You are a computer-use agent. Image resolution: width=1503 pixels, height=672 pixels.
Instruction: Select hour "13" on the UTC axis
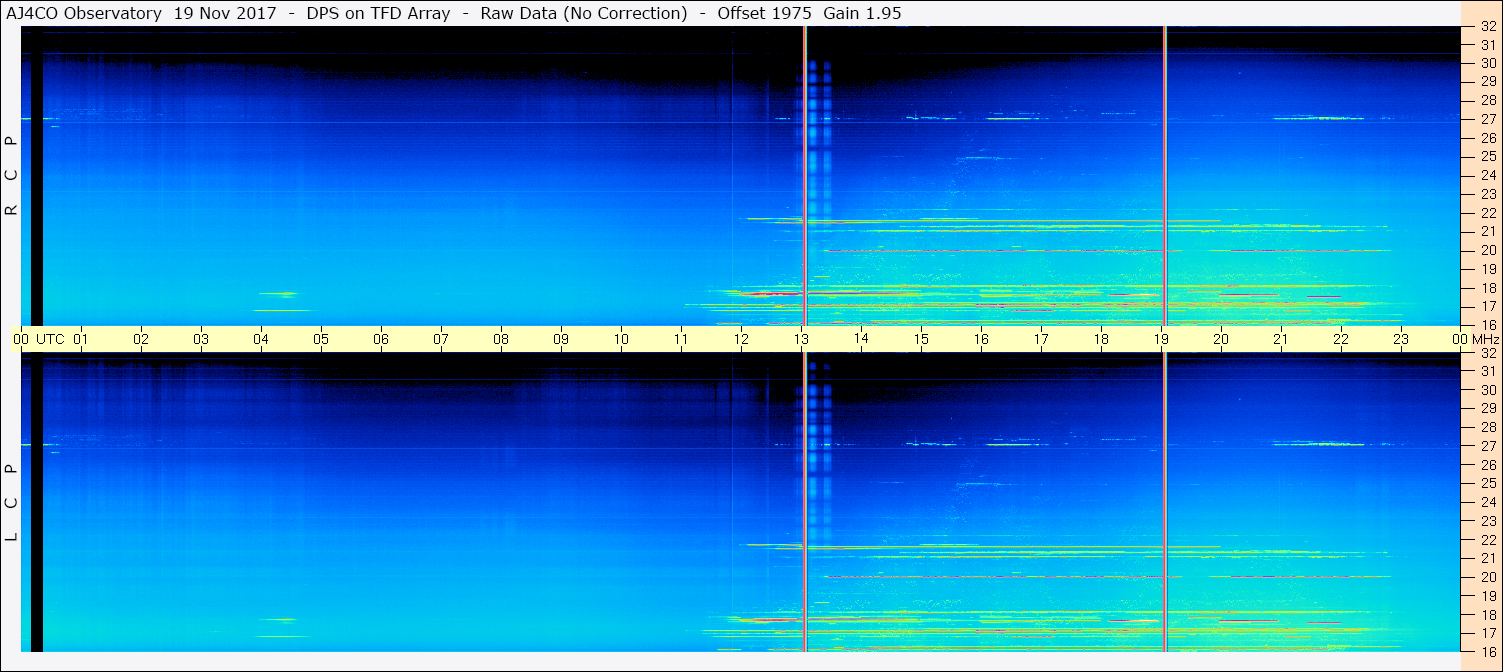(x=801, y=339)
